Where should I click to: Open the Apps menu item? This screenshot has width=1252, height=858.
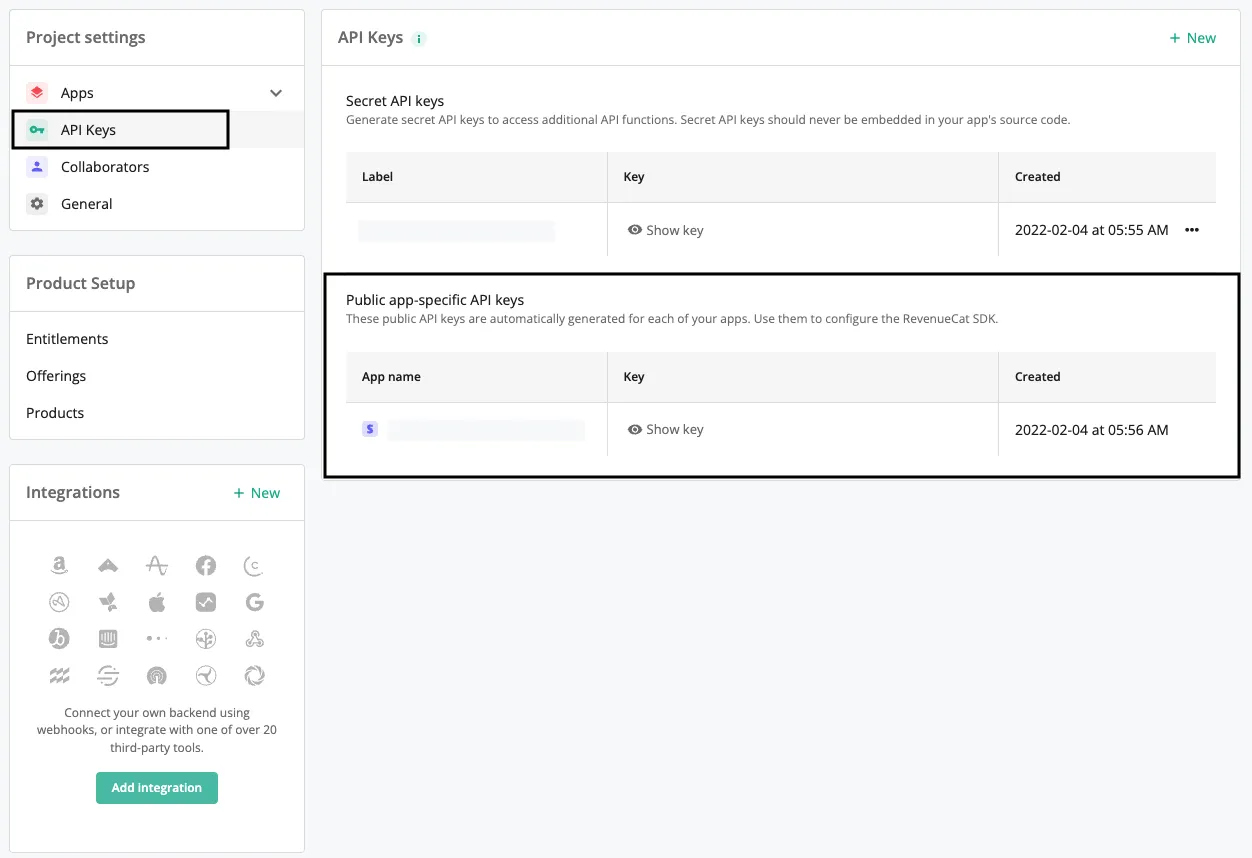(x=157, y=93)
